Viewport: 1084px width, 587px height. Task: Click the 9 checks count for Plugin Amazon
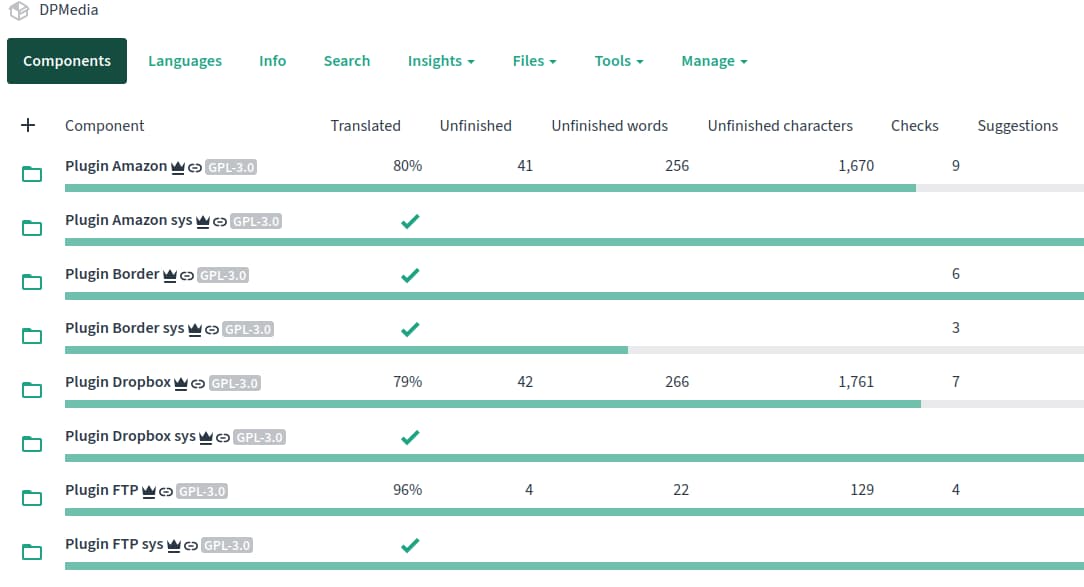(x=955, y=166)
